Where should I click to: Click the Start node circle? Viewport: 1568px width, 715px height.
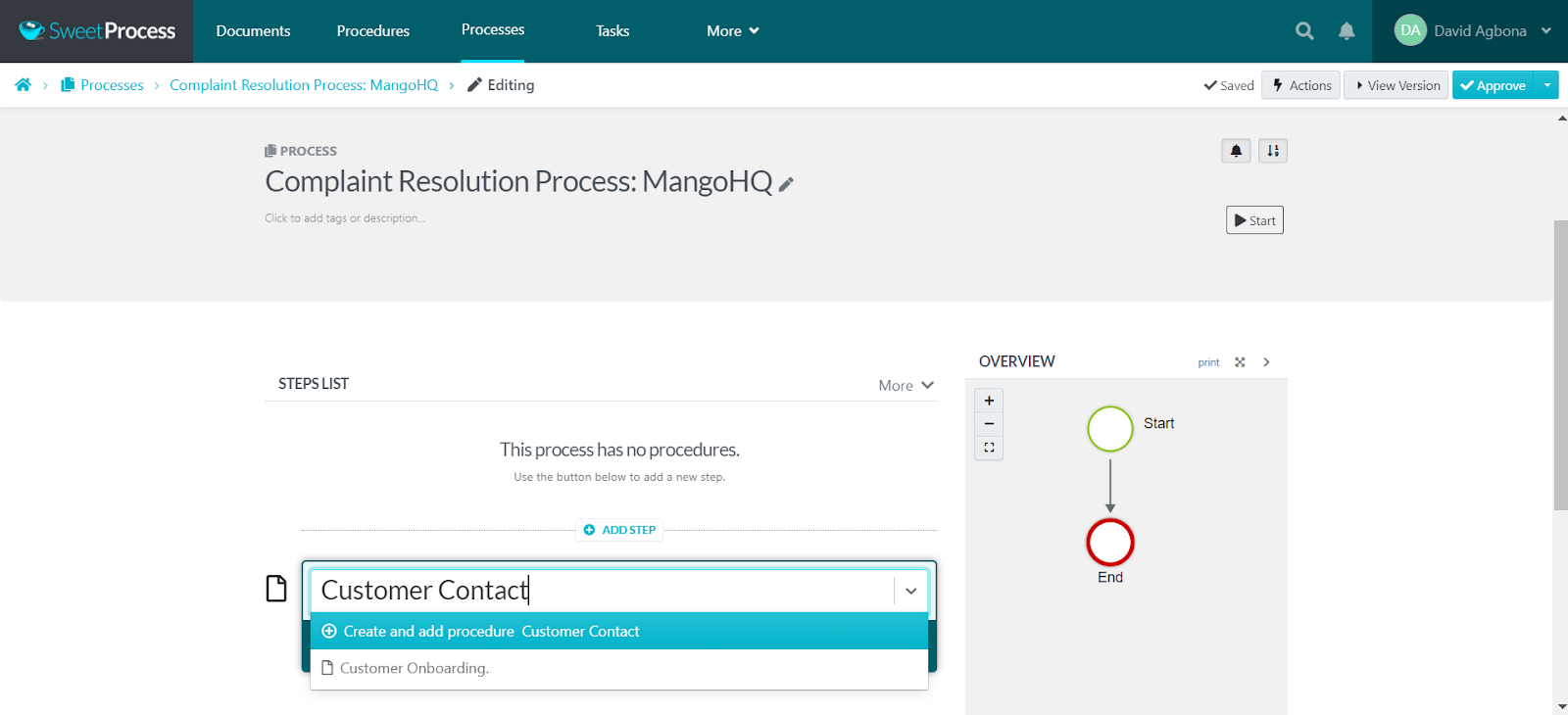tap(1110, 429)
